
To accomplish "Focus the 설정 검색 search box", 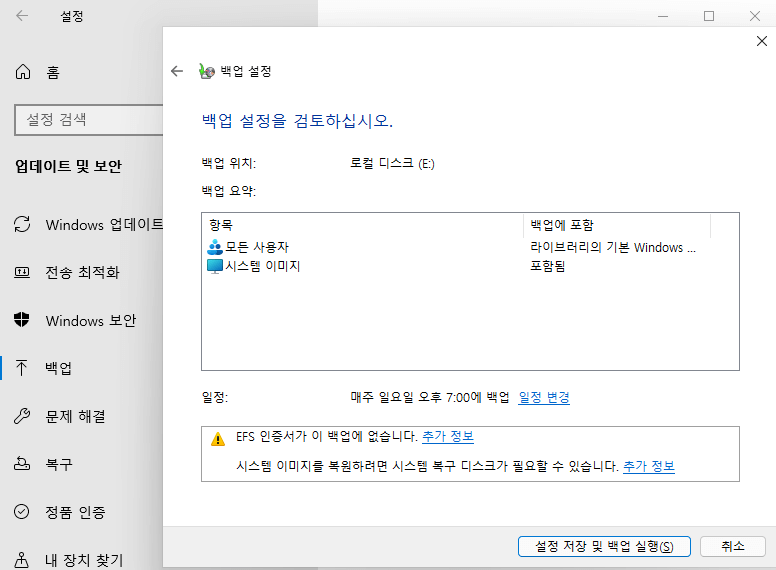I will tap(89, 120).
